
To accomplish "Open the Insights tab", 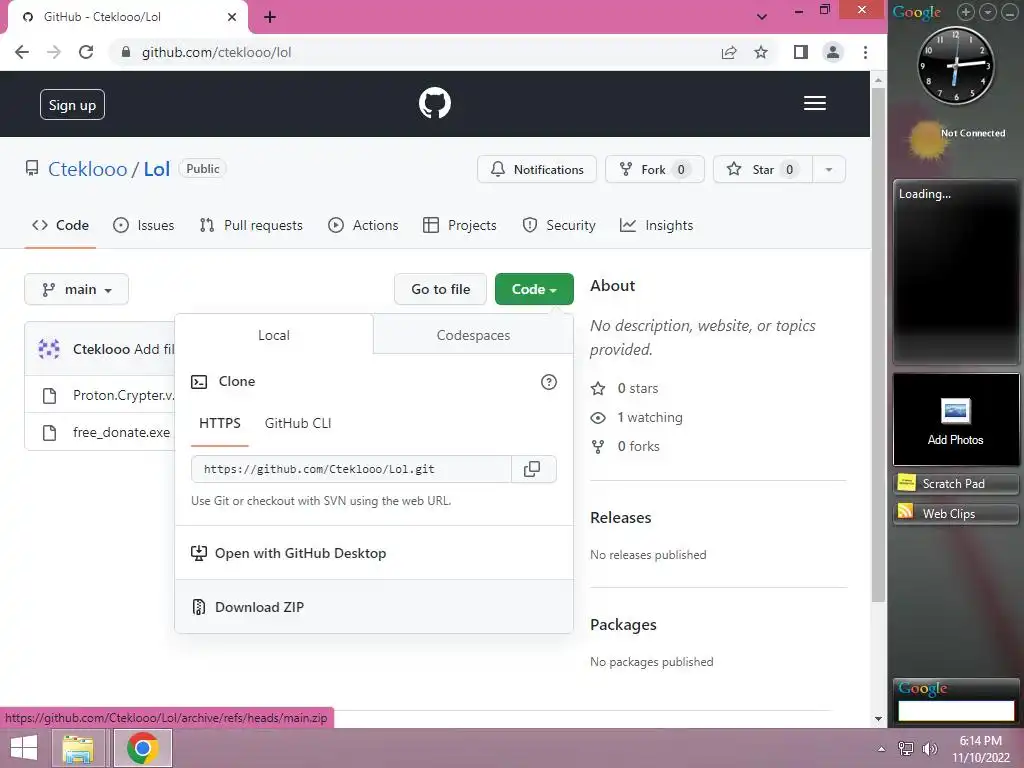I will click(x=656, y=225).
